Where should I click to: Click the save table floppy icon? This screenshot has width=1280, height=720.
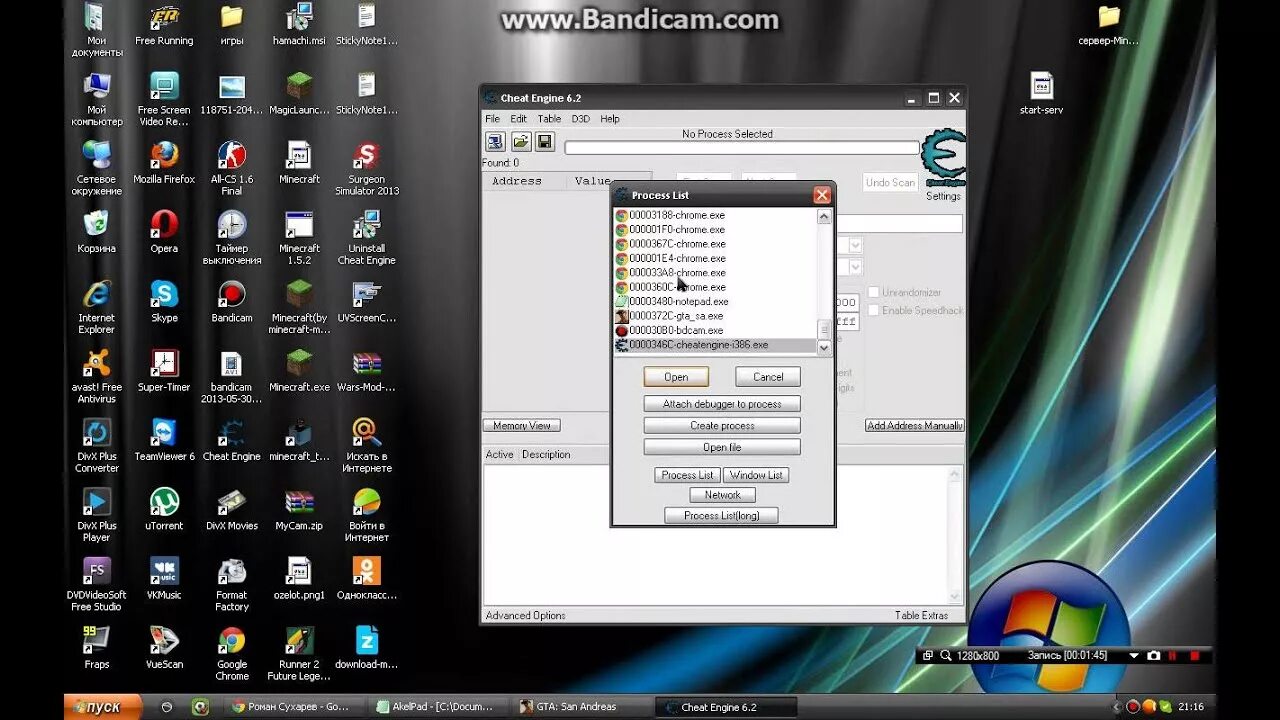(x=544, y=142)
